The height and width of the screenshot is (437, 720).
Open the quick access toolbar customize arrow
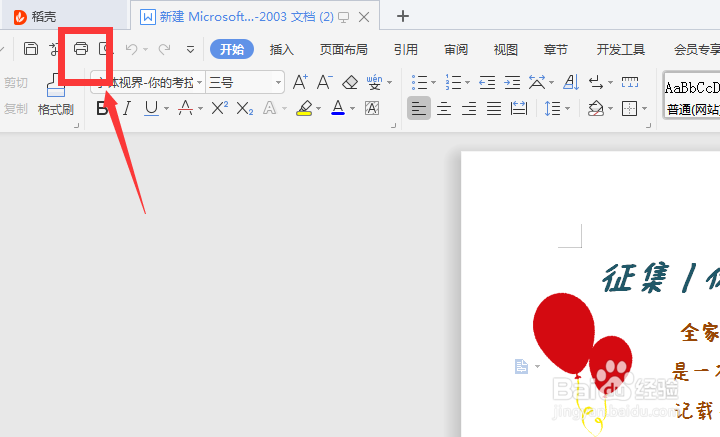[190, 50]
